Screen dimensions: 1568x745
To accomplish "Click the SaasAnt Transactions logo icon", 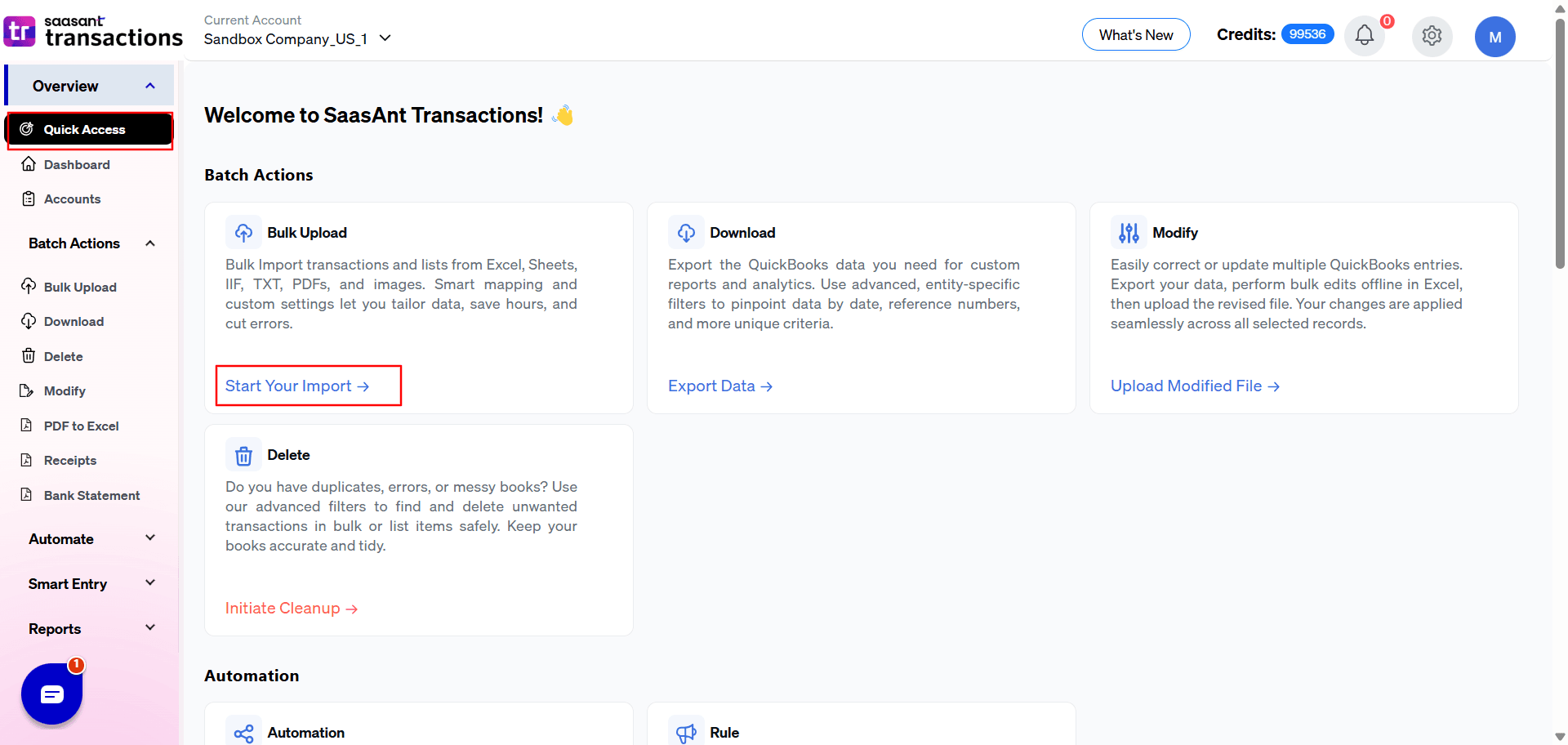I will (20, 32).
